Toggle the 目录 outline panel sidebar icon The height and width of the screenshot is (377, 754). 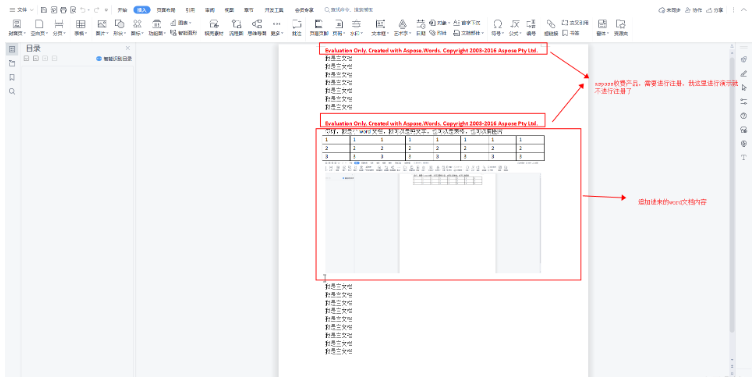tap(13, 49)
